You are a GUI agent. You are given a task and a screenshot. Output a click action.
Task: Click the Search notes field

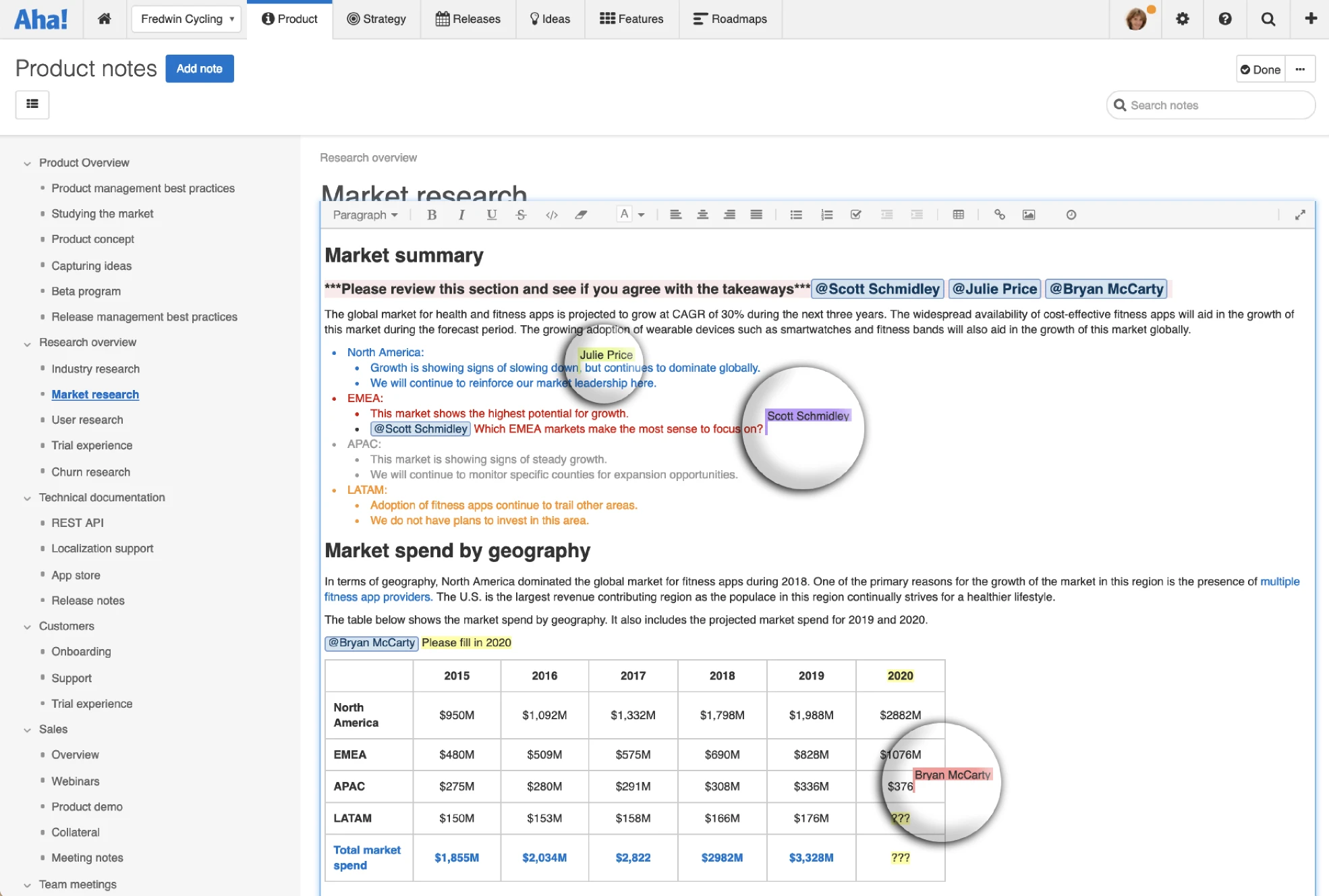(1210, 105)
